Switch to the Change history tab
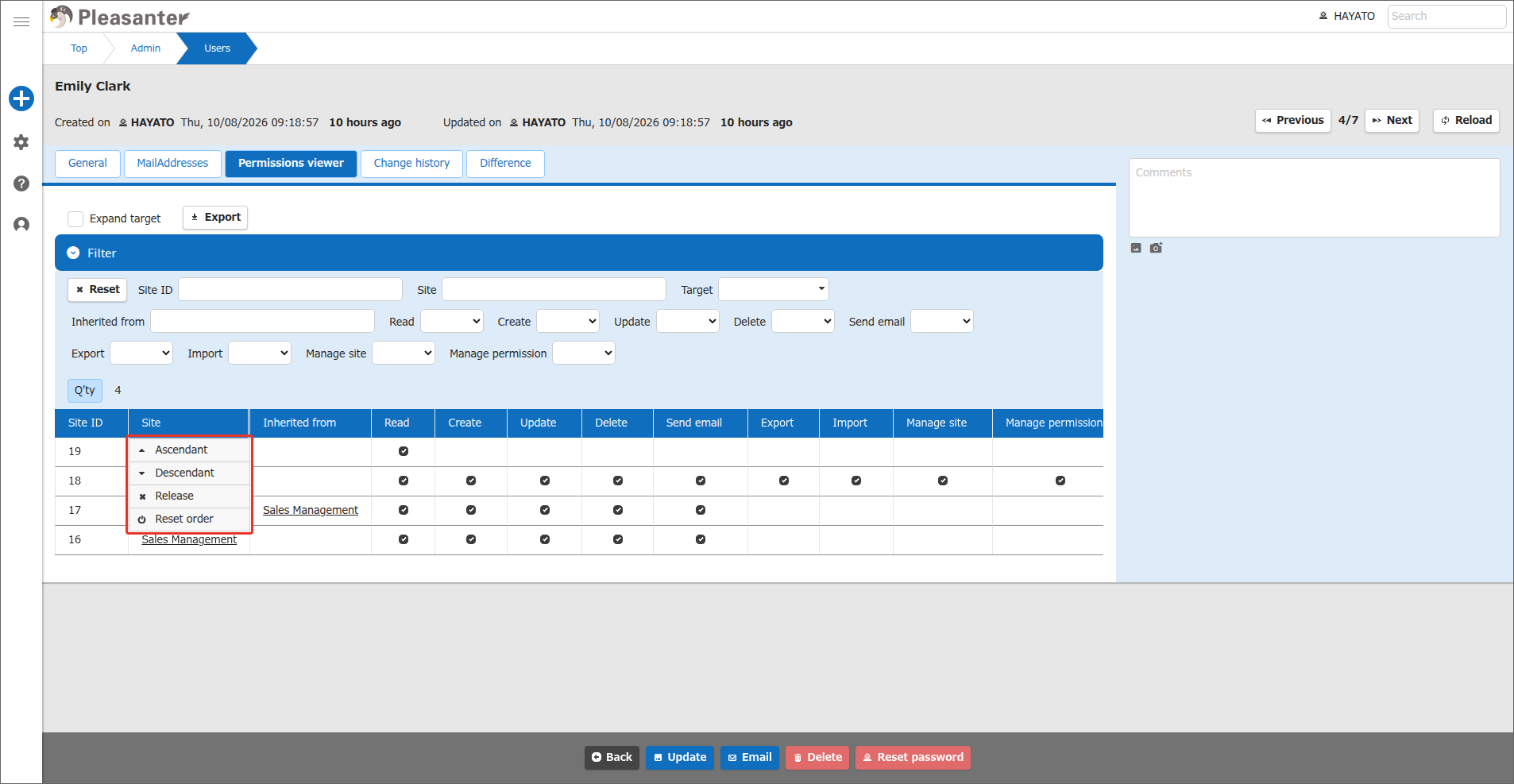Screen dimensions: 1514x784 (x=411, y=163)
